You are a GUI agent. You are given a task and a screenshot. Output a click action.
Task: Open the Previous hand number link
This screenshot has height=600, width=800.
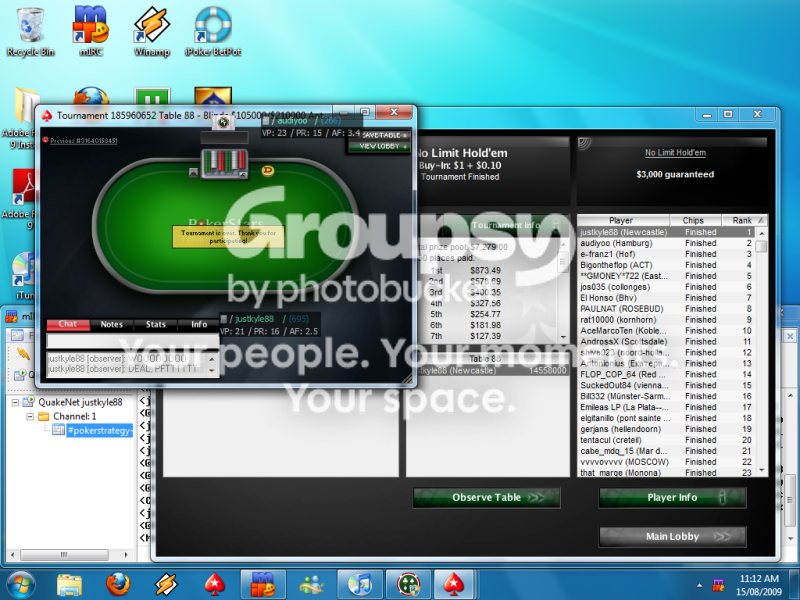pyautogui.click(x=84, y=141)
